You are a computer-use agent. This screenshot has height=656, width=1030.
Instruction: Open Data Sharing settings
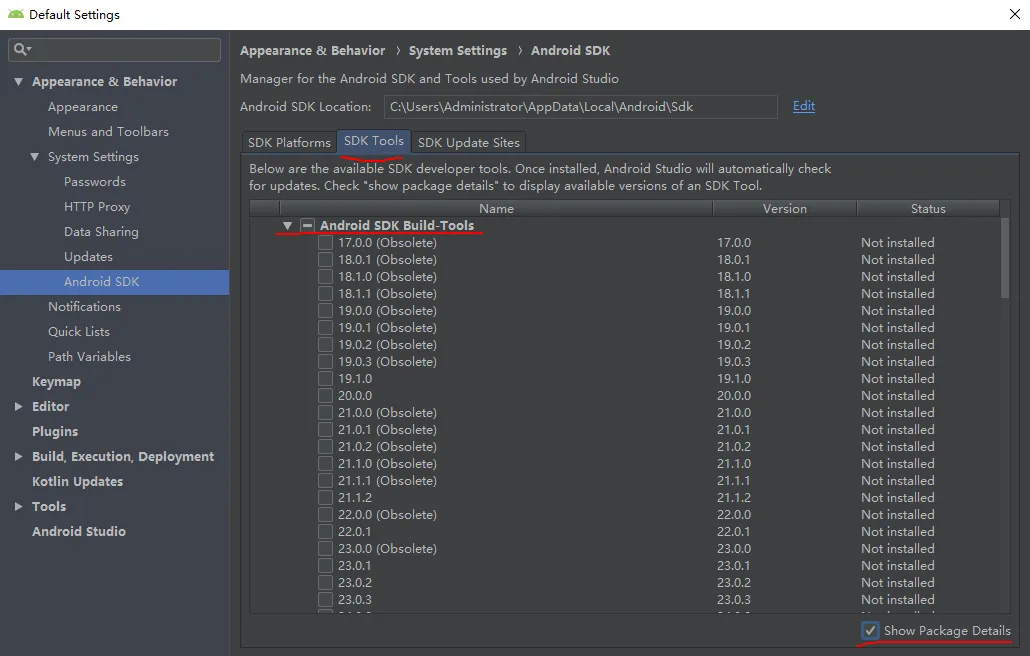(101, 231)
